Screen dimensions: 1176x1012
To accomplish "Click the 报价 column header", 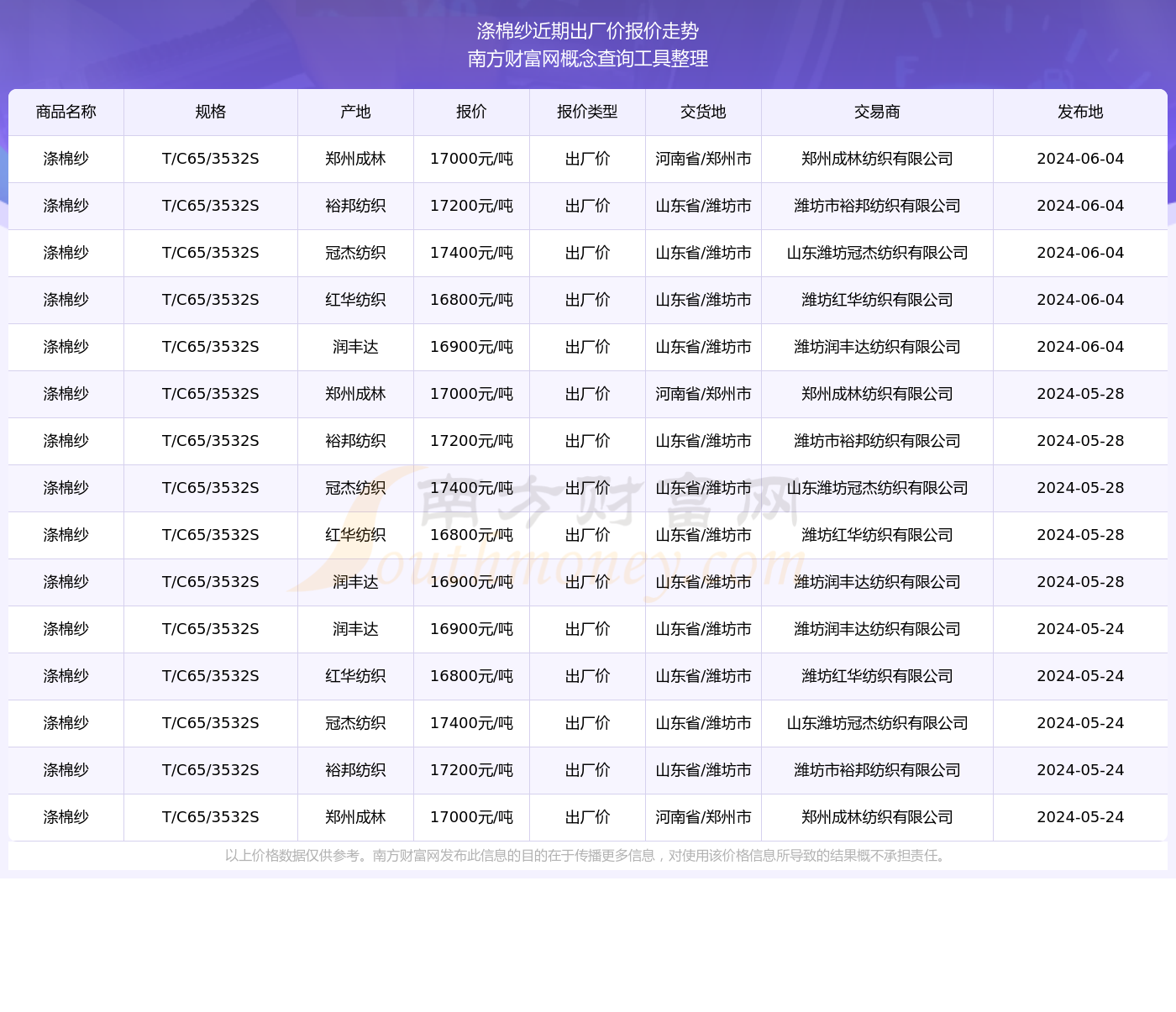I will (x=471, y=112).
